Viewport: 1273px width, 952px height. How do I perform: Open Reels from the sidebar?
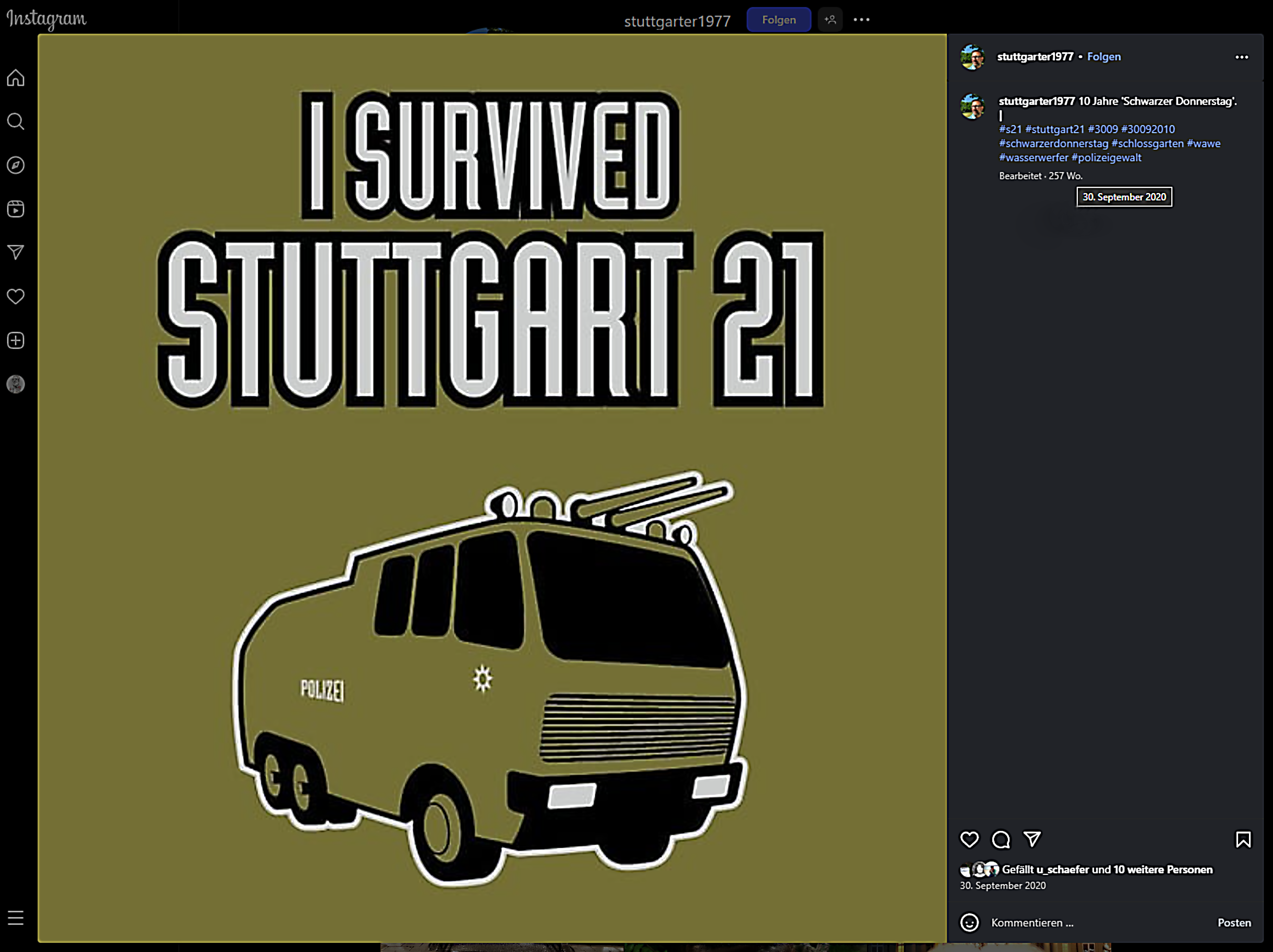click(x=16, y=209)
